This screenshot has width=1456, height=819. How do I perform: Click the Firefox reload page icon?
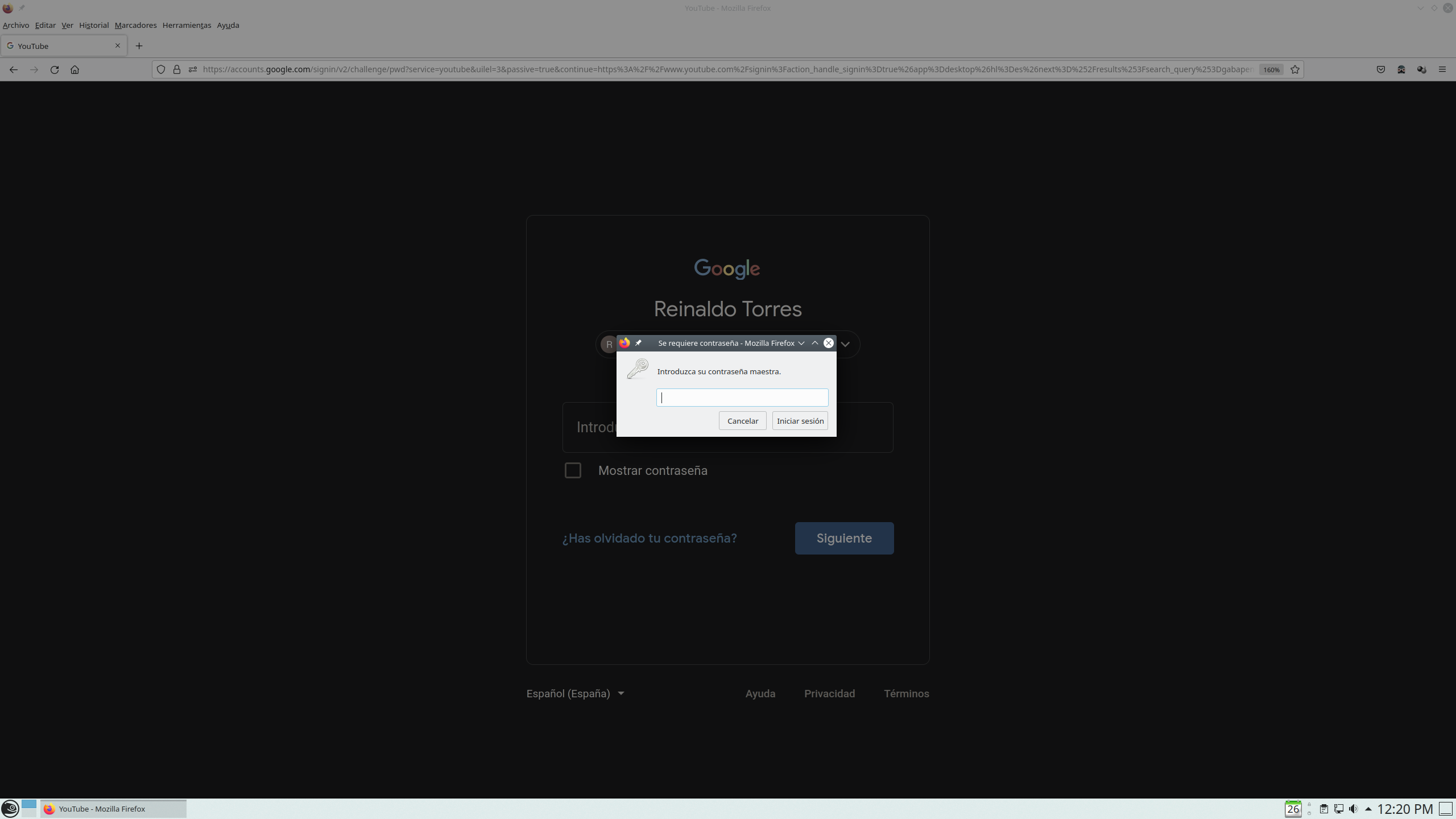tap(55, 69)
